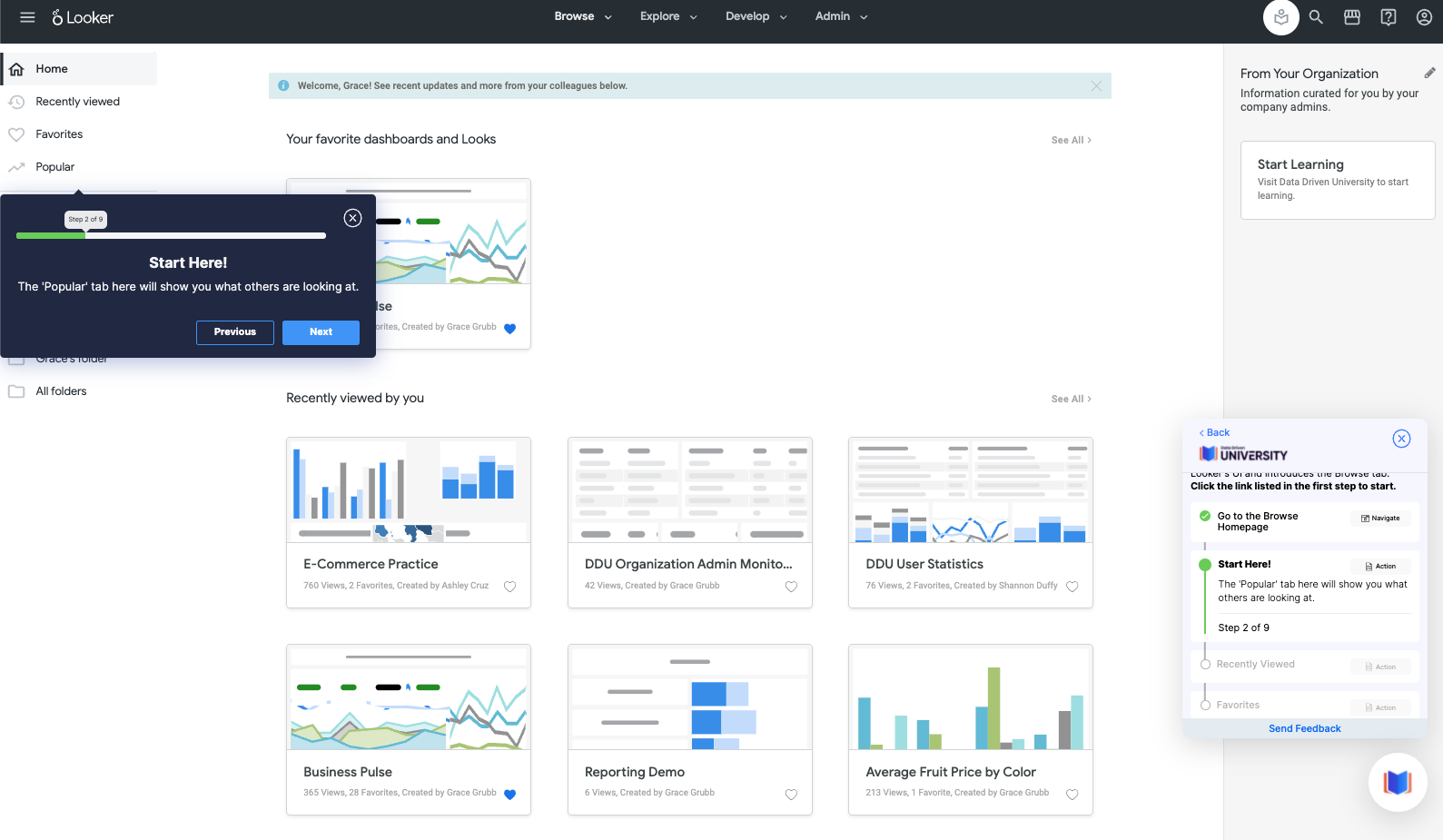Close the Start Here tour popup
1443x840 pixels.
pyautogui.click(x=353, y=218)
